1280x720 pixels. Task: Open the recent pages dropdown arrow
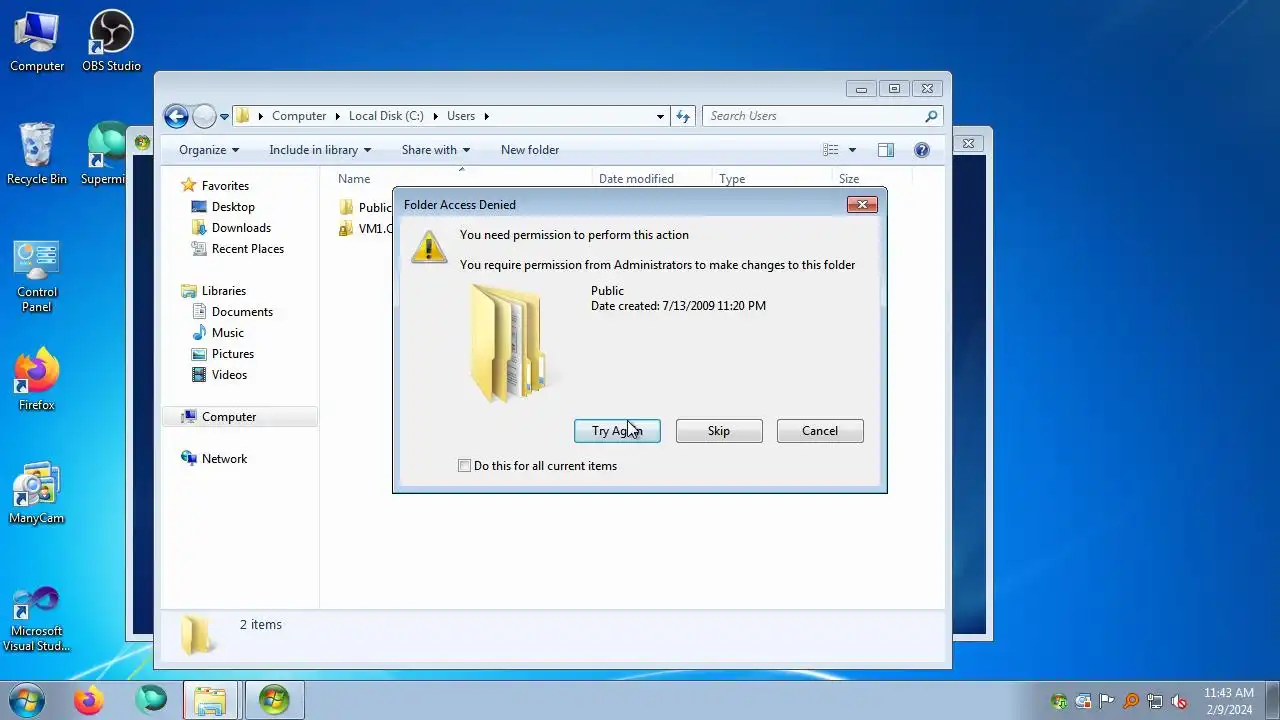(224, 116)
